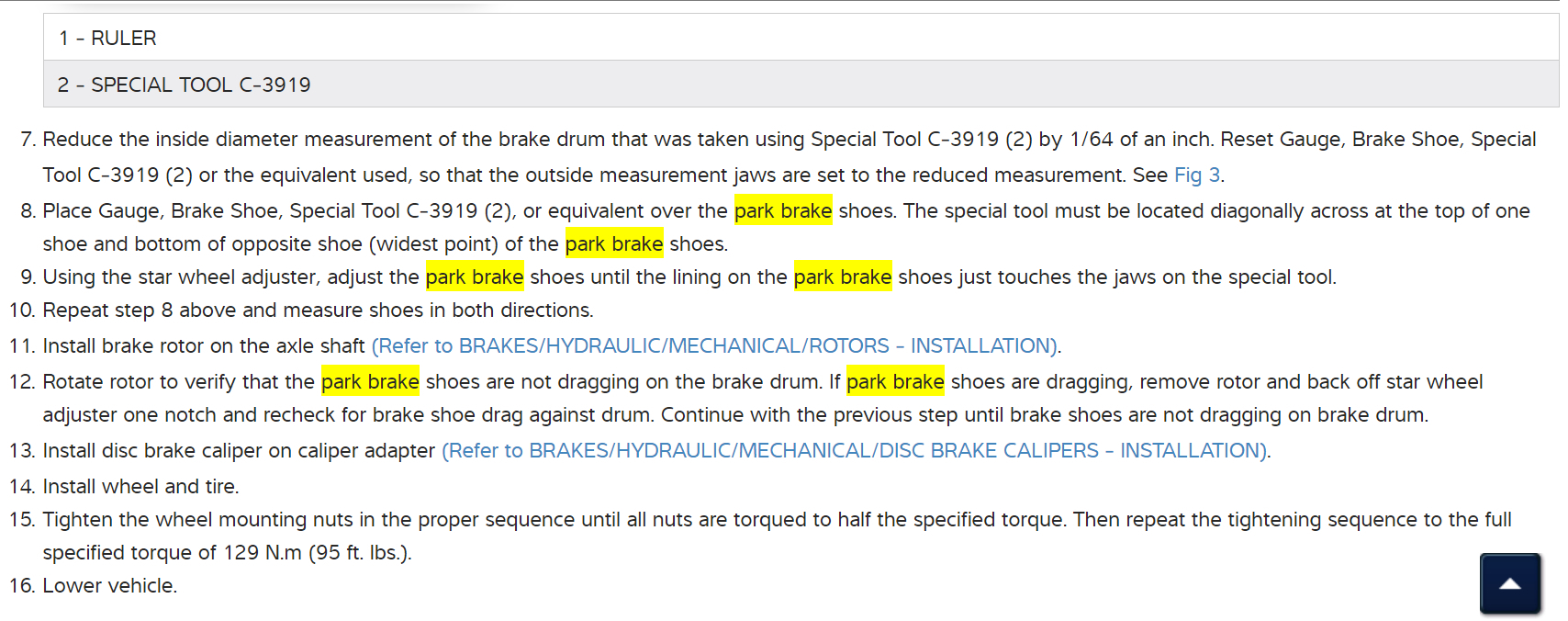This screenshot has height=621, width=1568.
Task: Click the "Install wheel and tire." step
Action: click(140, 486)
